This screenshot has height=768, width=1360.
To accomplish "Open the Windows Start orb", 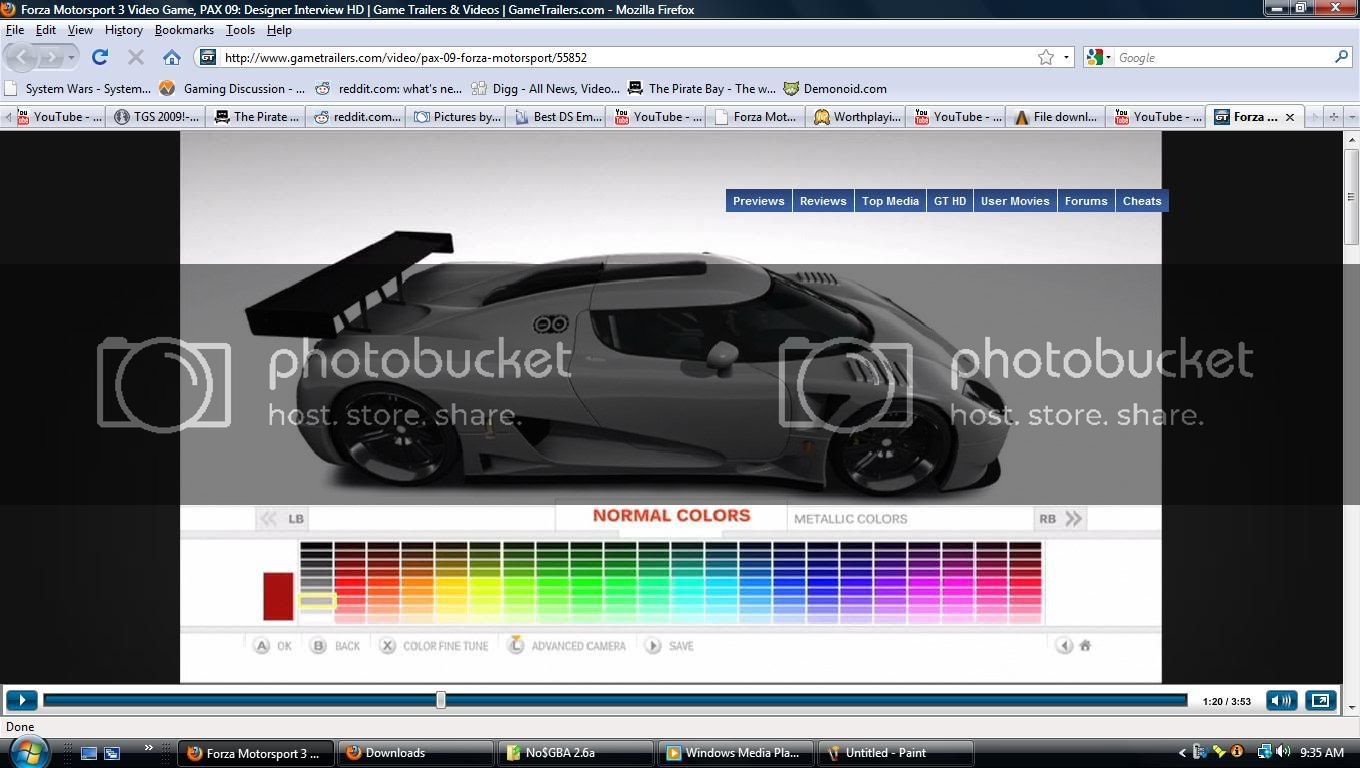I will [x=27, y=751].
